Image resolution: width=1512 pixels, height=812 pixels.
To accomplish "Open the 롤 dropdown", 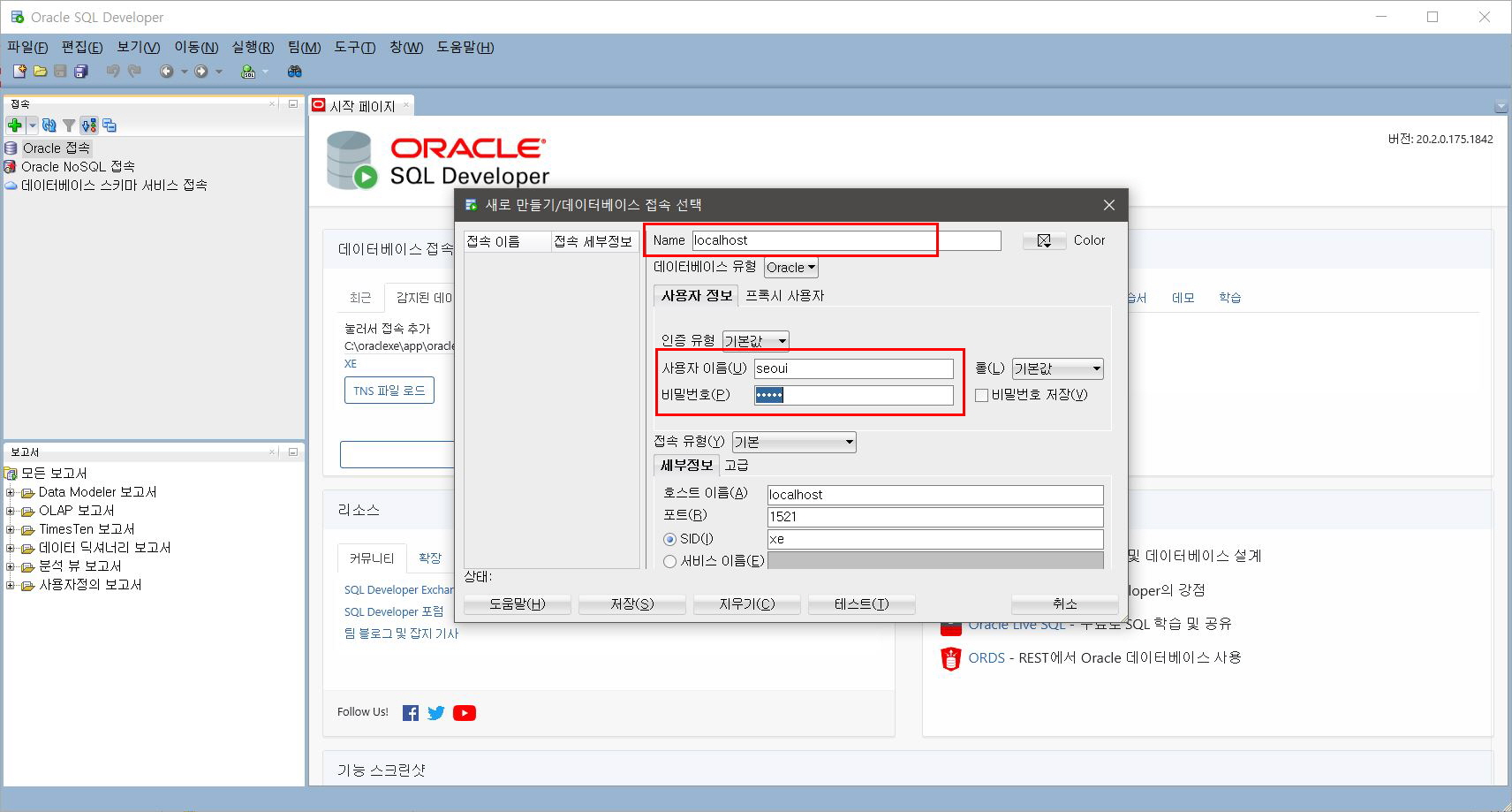I will pos(1058,368).
